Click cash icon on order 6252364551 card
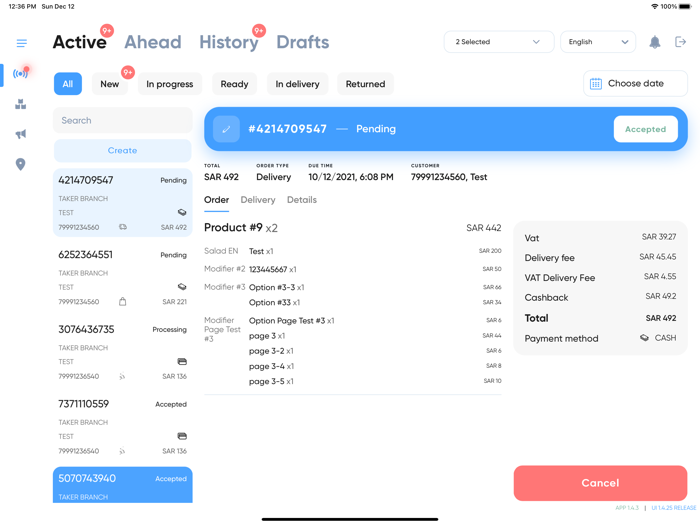The image size is (700, 525). (182, 287)
